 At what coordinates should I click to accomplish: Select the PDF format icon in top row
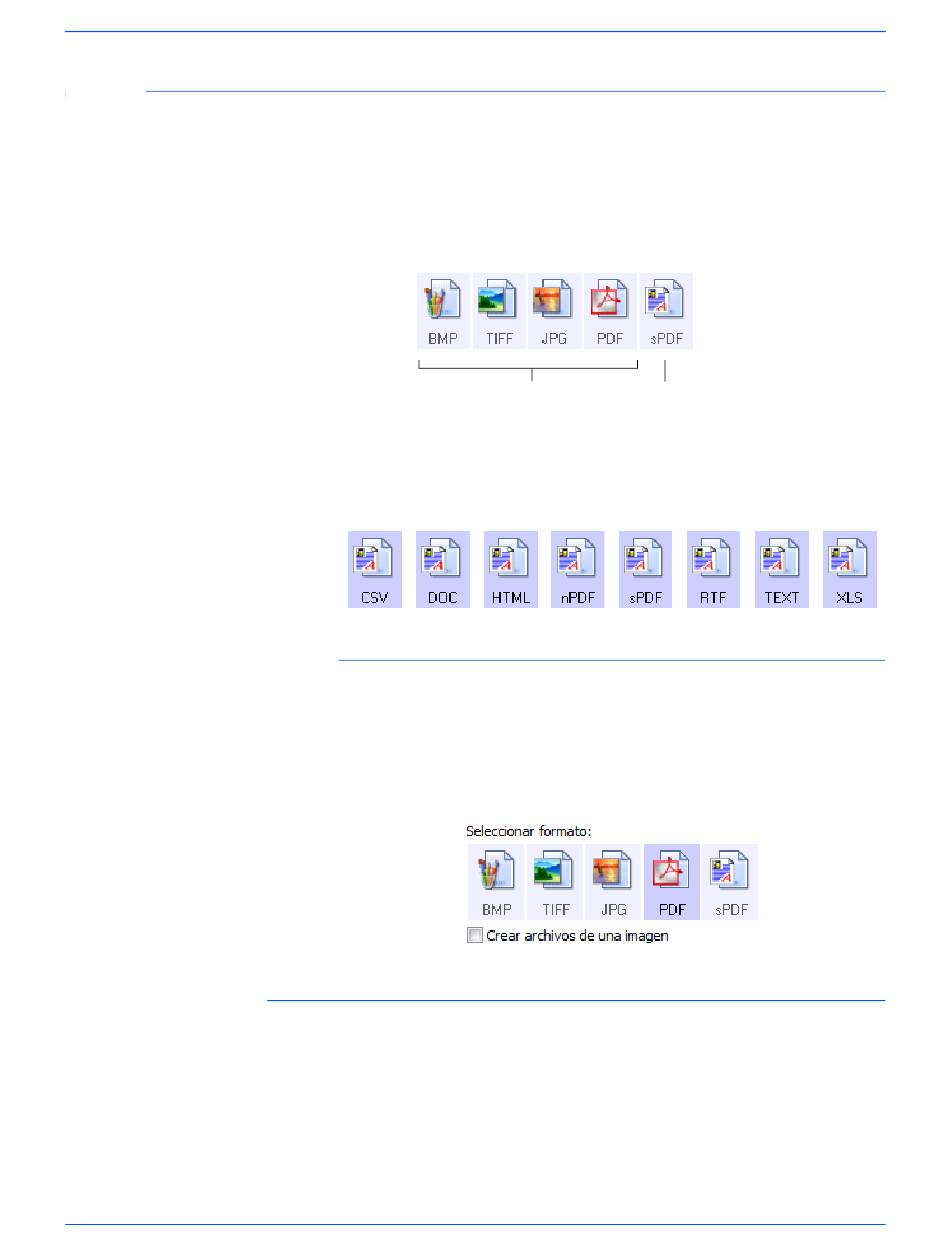(x=611, y=311)
